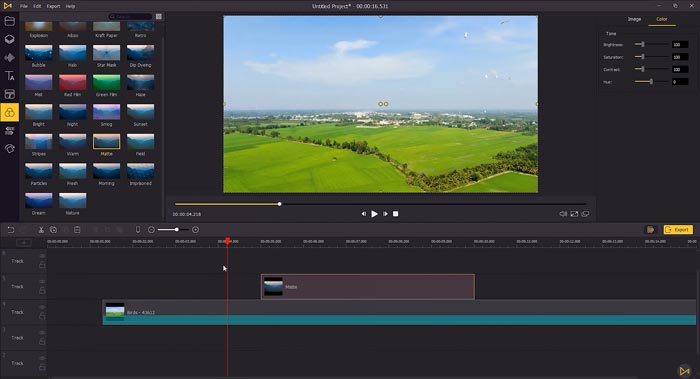Click the fullscreen icon under the preview

(x=574, y=214)
